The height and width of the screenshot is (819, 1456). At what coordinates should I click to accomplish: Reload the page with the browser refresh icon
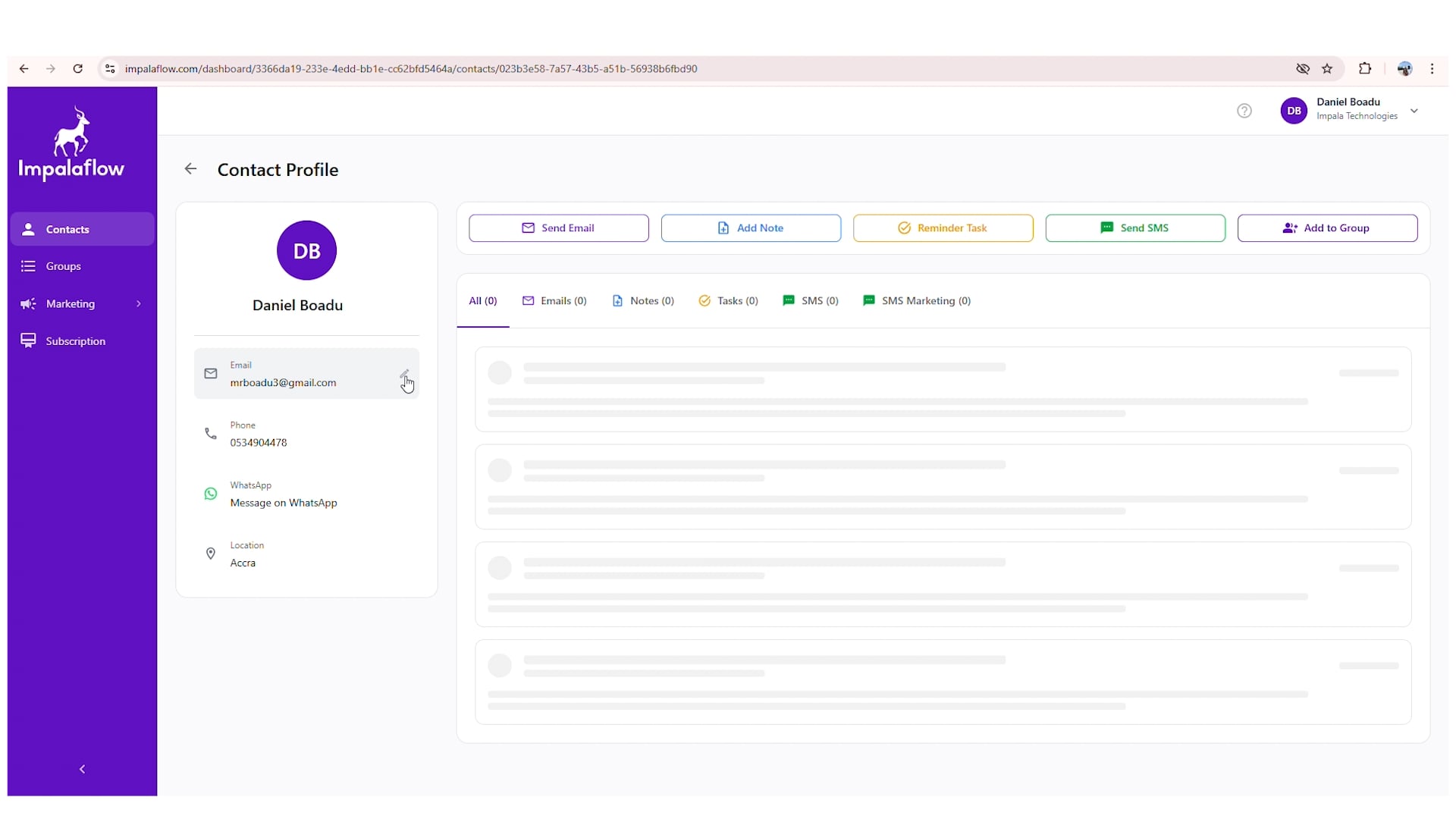[77, 69]
